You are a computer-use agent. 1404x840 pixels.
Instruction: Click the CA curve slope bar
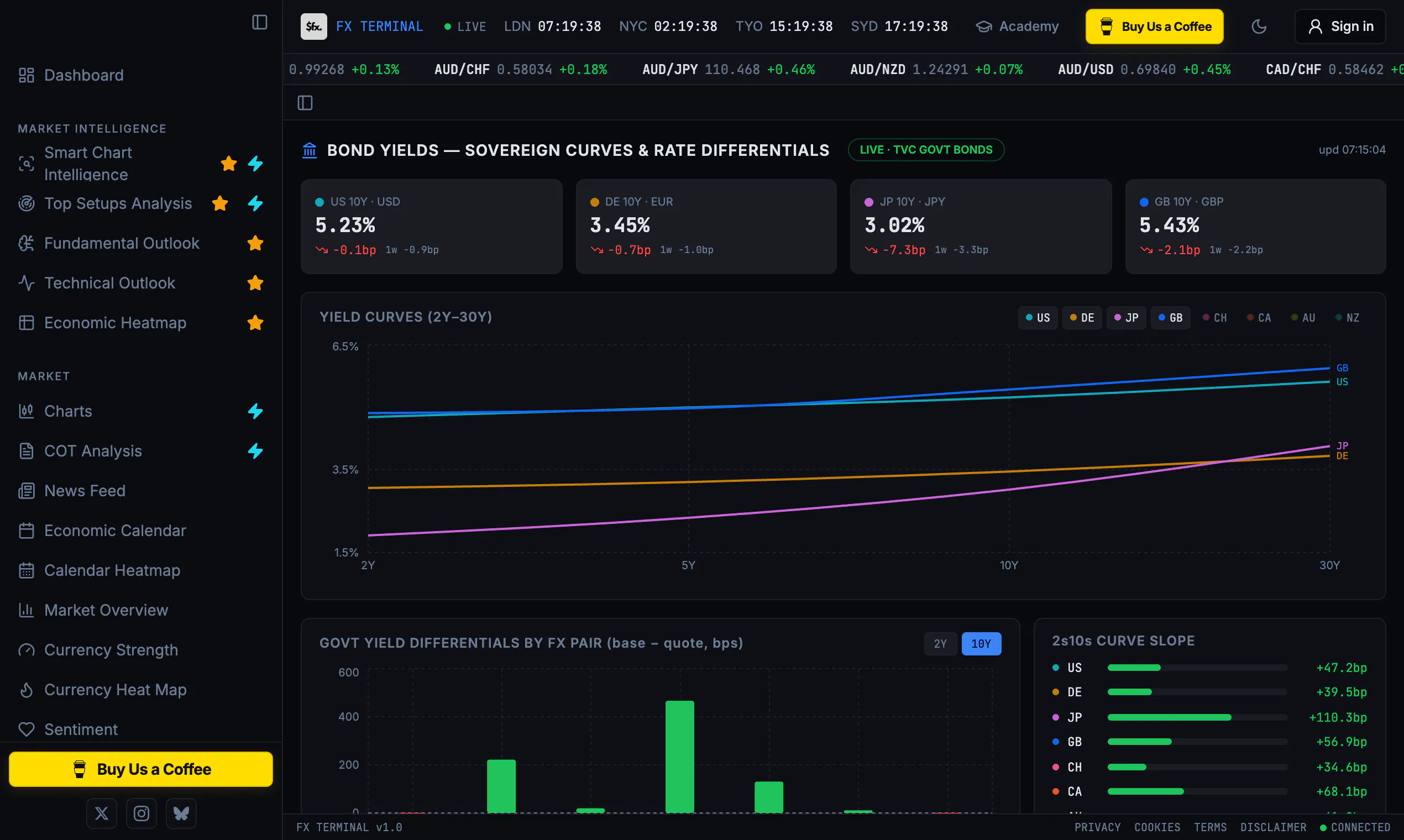[x=1197, y=791]
